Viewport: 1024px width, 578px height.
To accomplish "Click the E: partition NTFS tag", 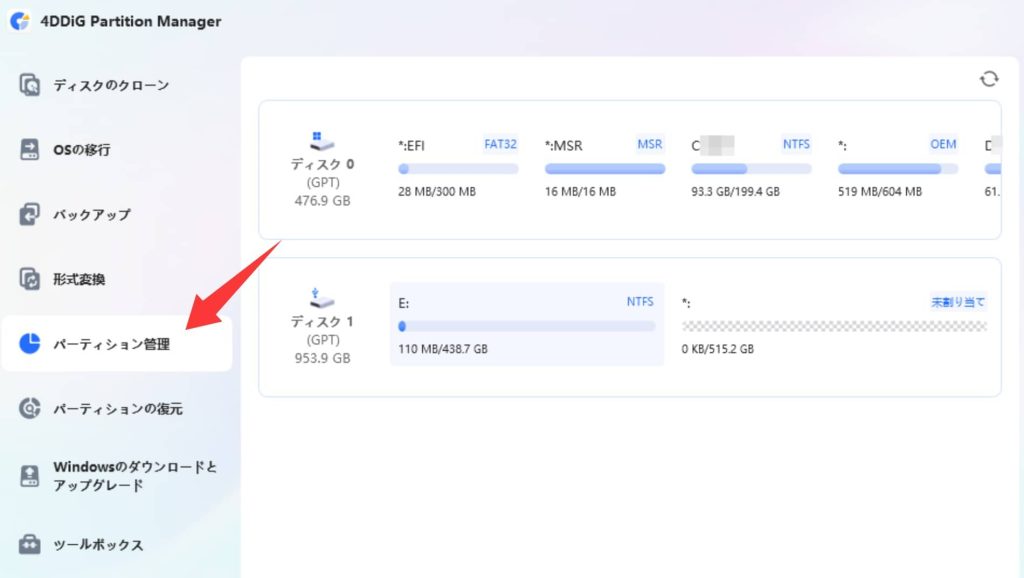I will pos(640,302).
